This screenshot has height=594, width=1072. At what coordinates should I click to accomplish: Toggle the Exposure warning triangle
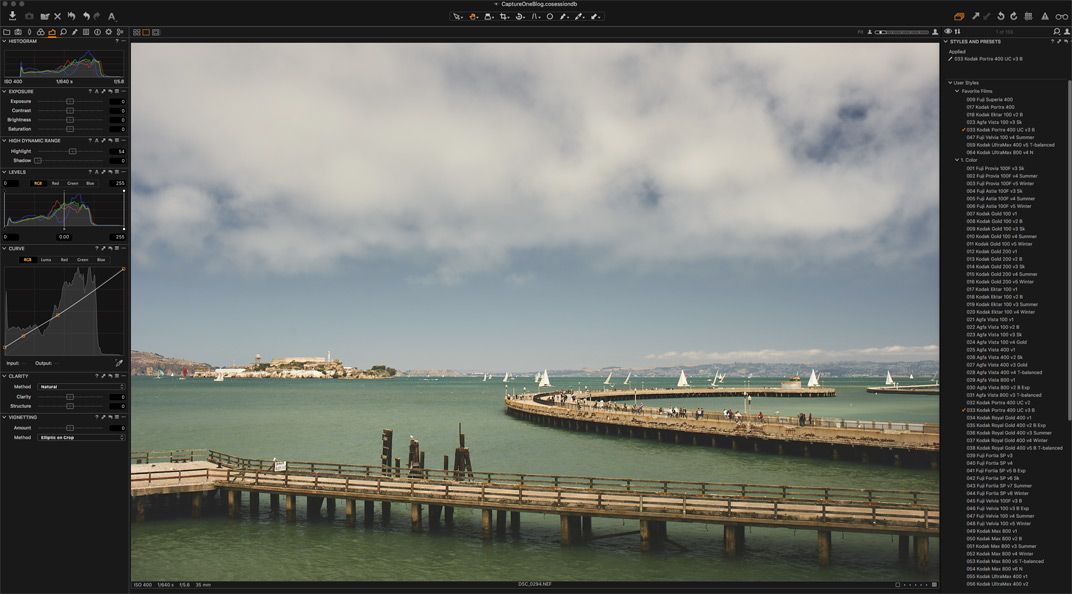(1045, 16)
